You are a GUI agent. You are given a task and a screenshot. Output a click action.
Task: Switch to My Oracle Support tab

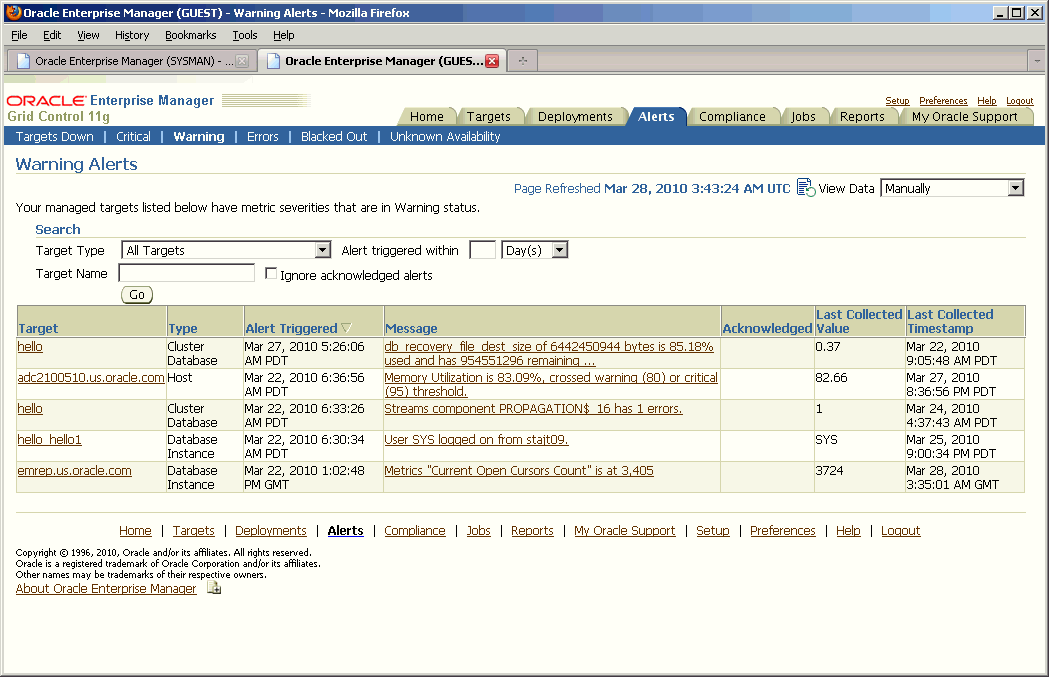(x=964, y=116)
